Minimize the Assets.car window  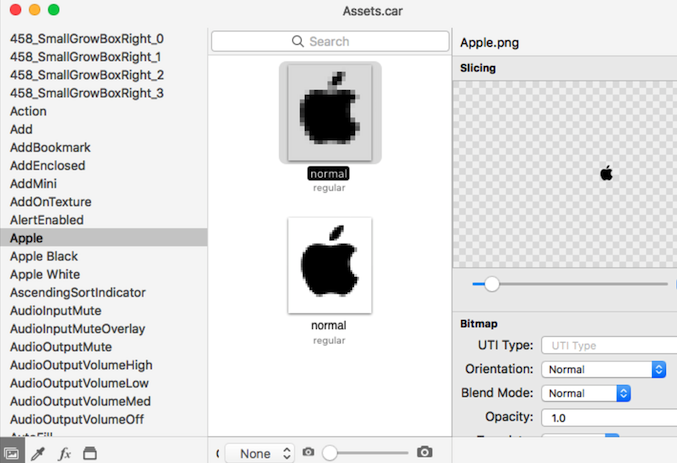[x=35, y=10]
